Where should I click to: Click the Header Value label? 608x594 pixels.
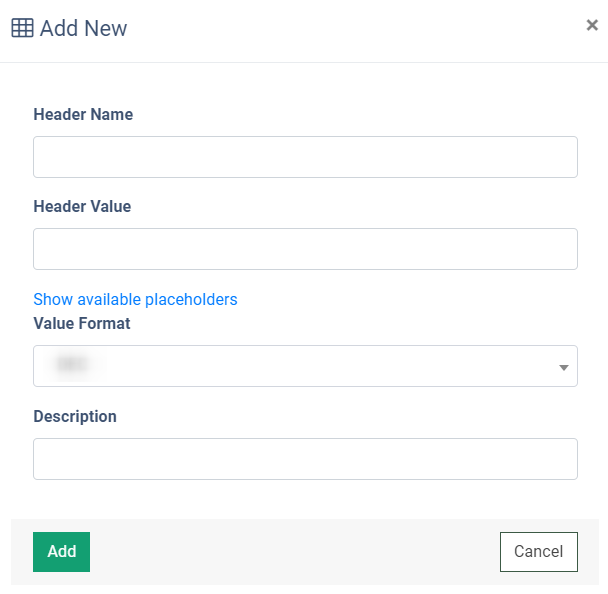pyautogui.click(x=82, y=206)
